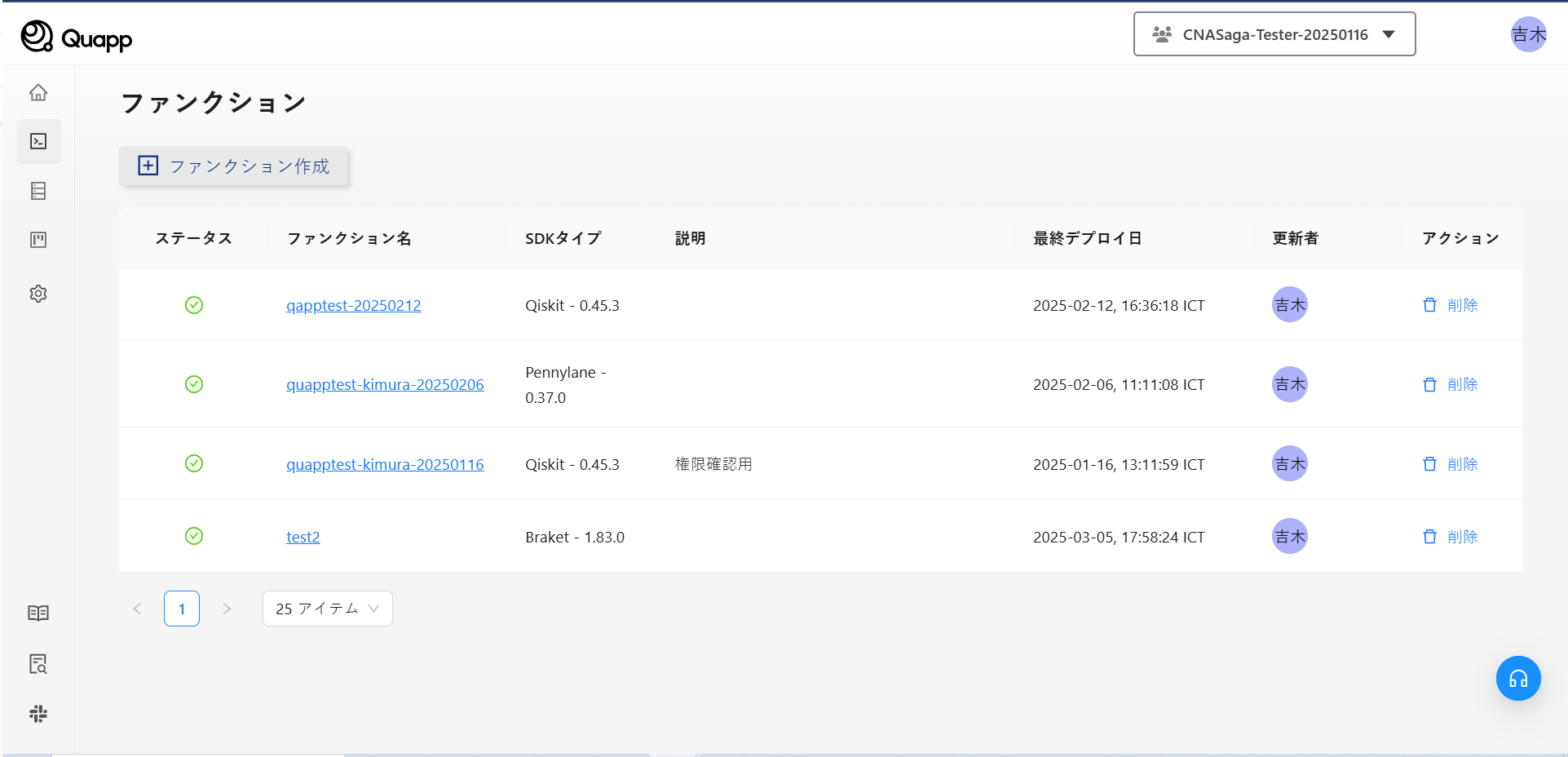1568x757 pixels.
Task: Click the next page arrow
Action: (x=227, y=609)
